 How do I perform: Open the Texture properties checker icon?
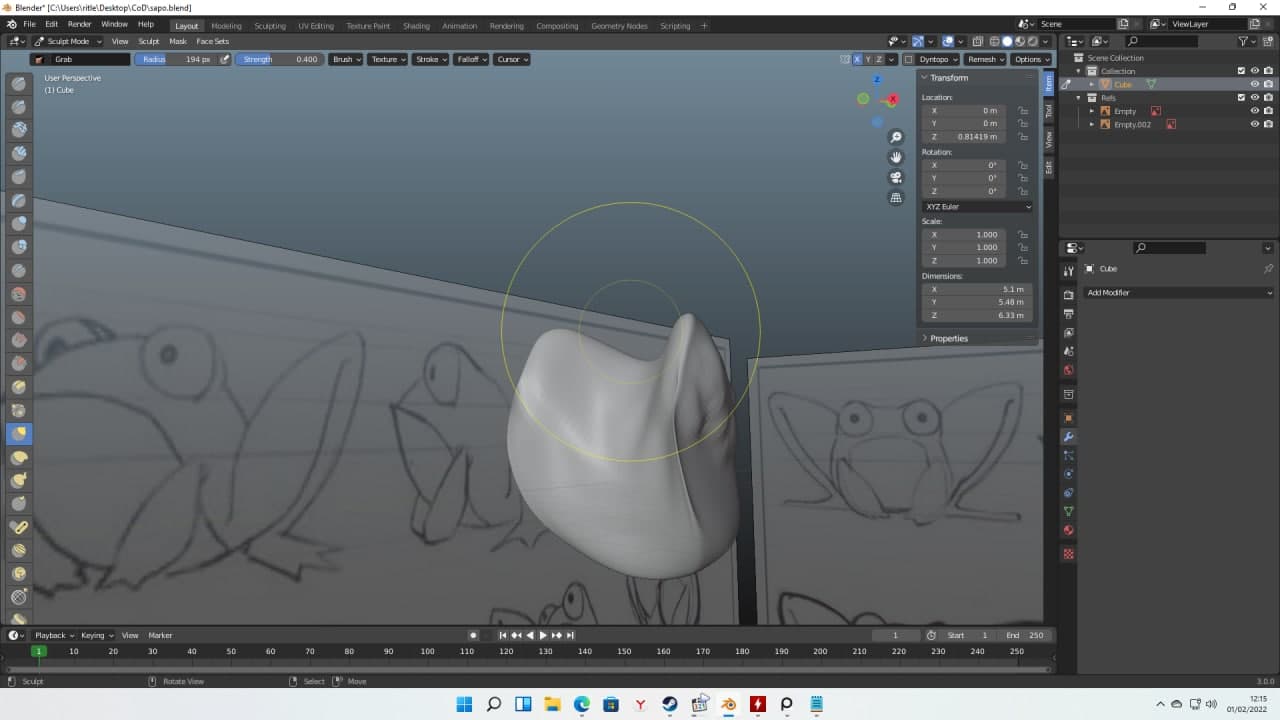(x=1068, y=554)
